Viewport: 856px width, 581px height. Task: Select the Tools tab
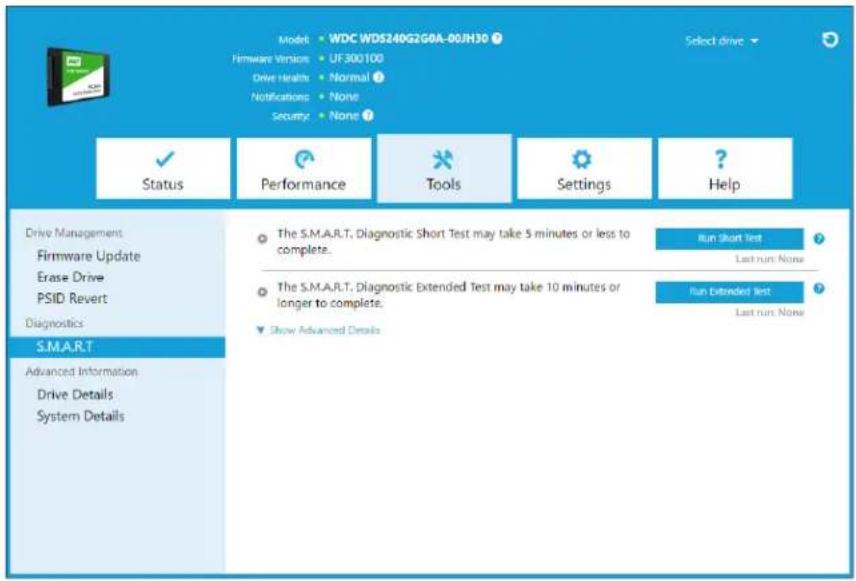tap(444, 168)
